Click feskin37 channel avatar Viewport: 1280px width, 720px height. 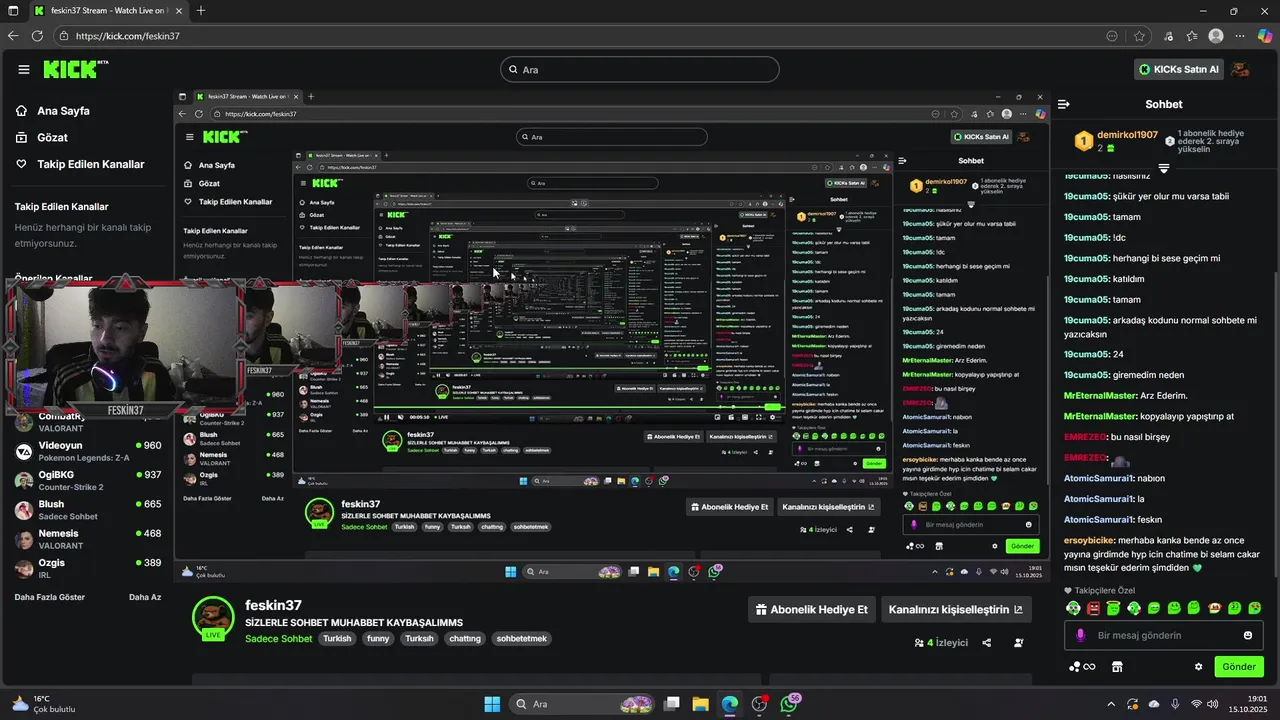pyautogui.click(x=213, y=619)
